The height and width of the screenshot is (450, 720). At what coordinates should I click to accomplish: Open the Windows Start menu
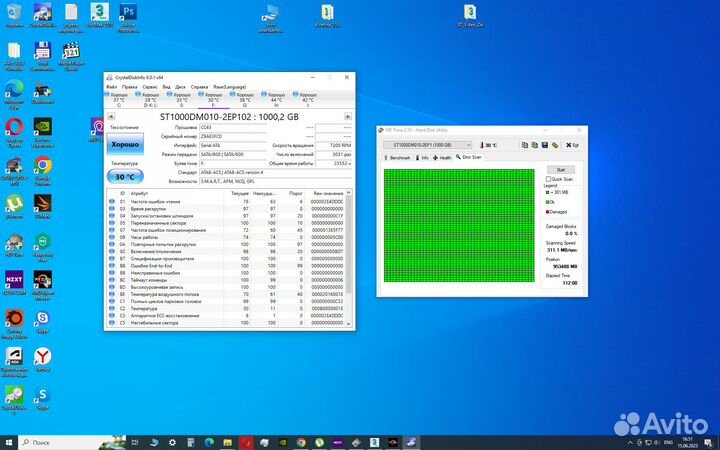click(9, 443)
